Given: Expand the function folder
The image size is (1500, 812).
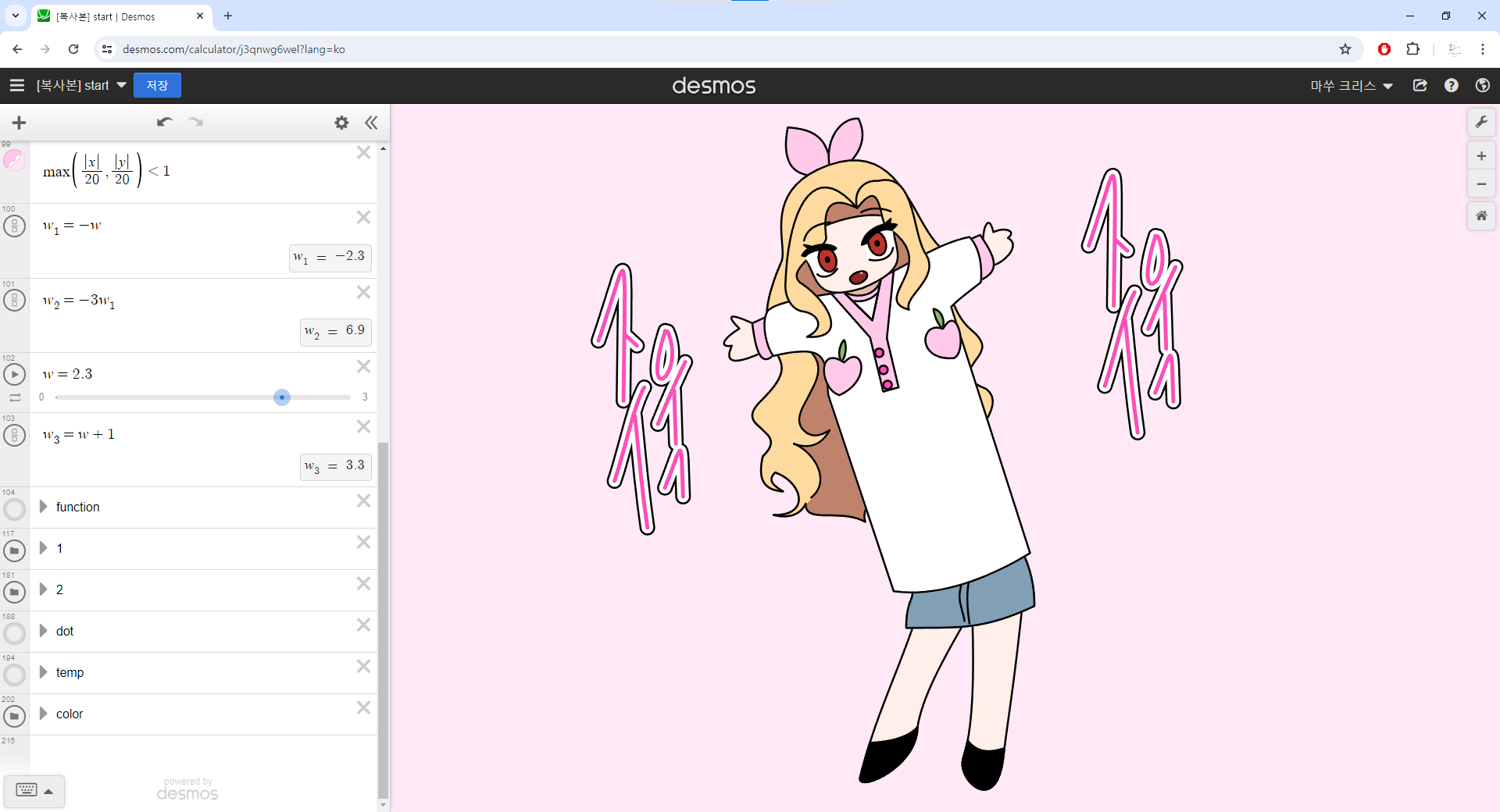Looking at the screenshot, I should (44, 507).
